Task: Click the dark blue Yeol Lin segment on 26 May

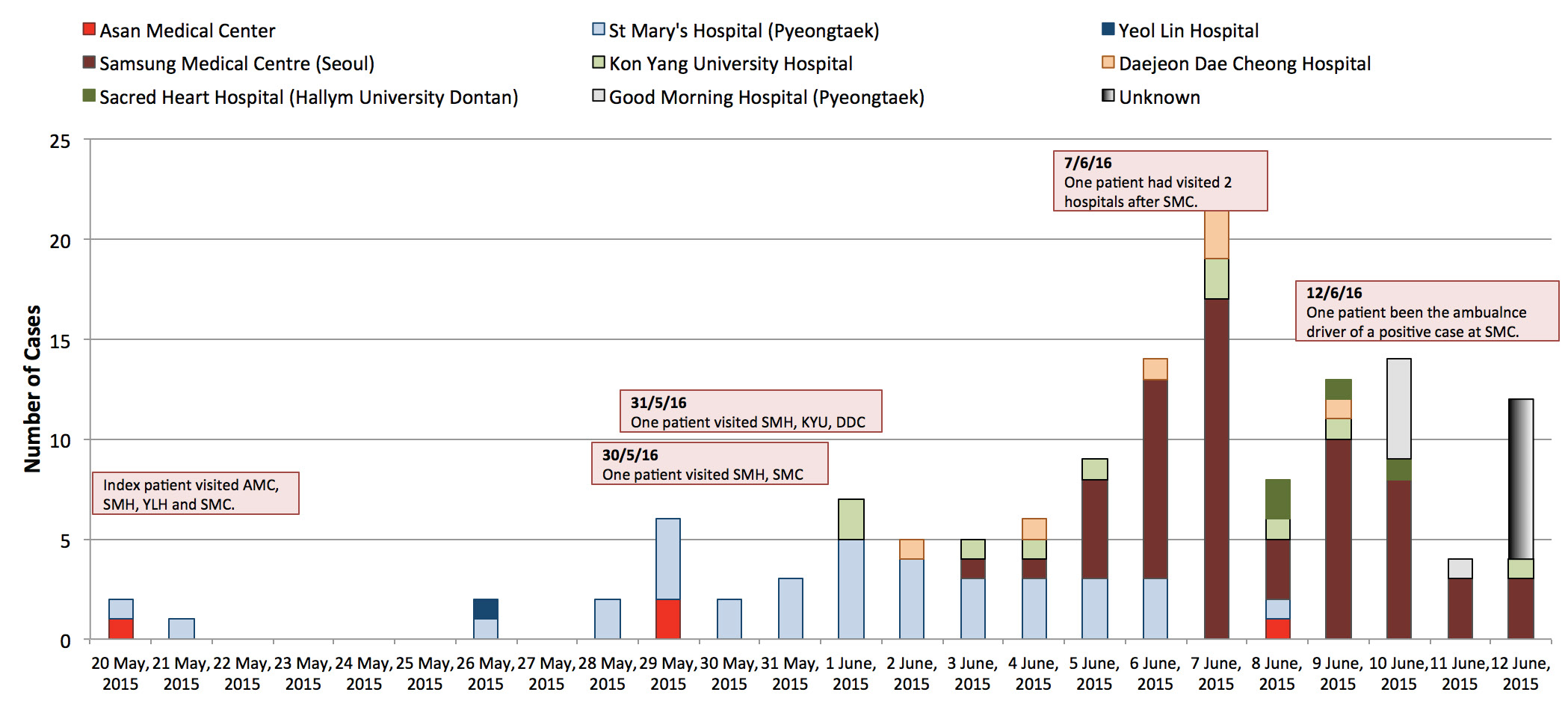Action: pyautogui.click(x=486, y=609)
